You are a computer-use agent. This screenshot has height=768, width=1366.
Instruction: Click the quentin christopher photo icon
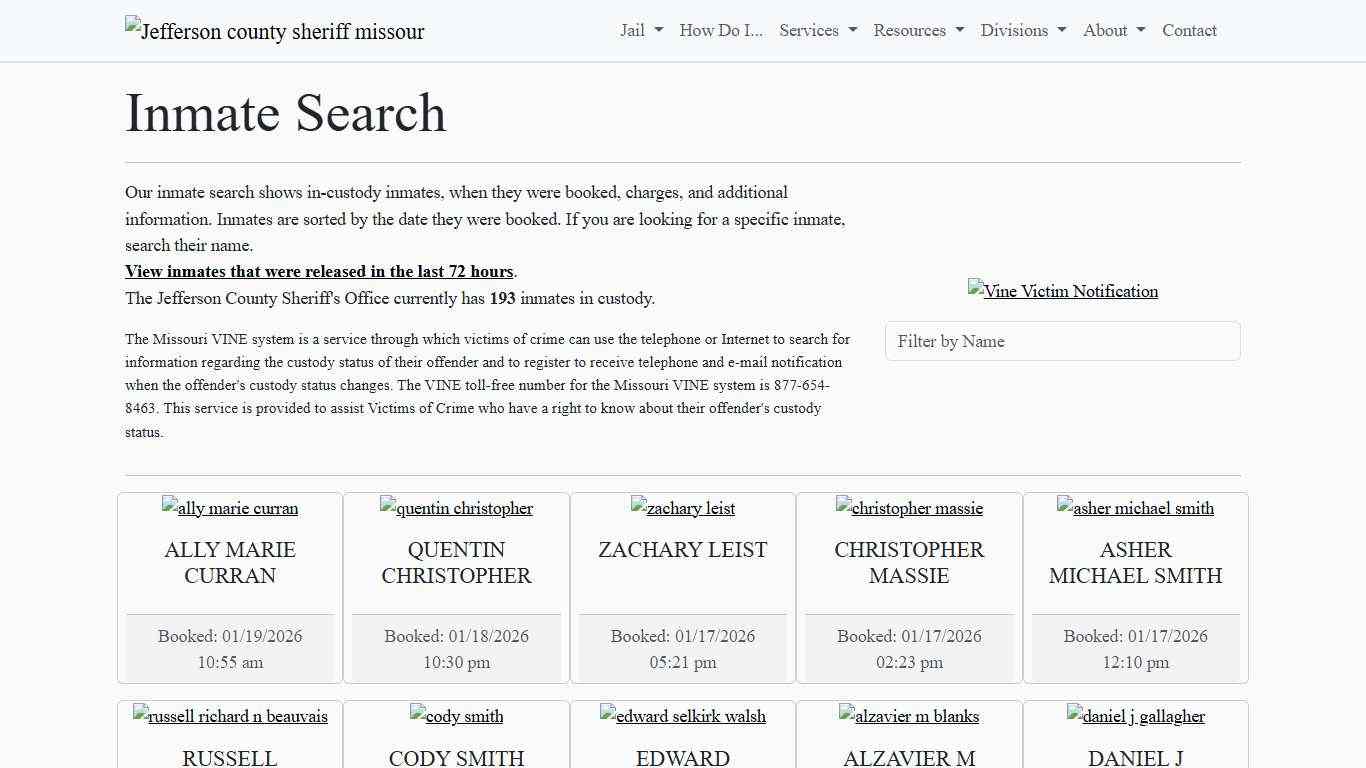456,508
